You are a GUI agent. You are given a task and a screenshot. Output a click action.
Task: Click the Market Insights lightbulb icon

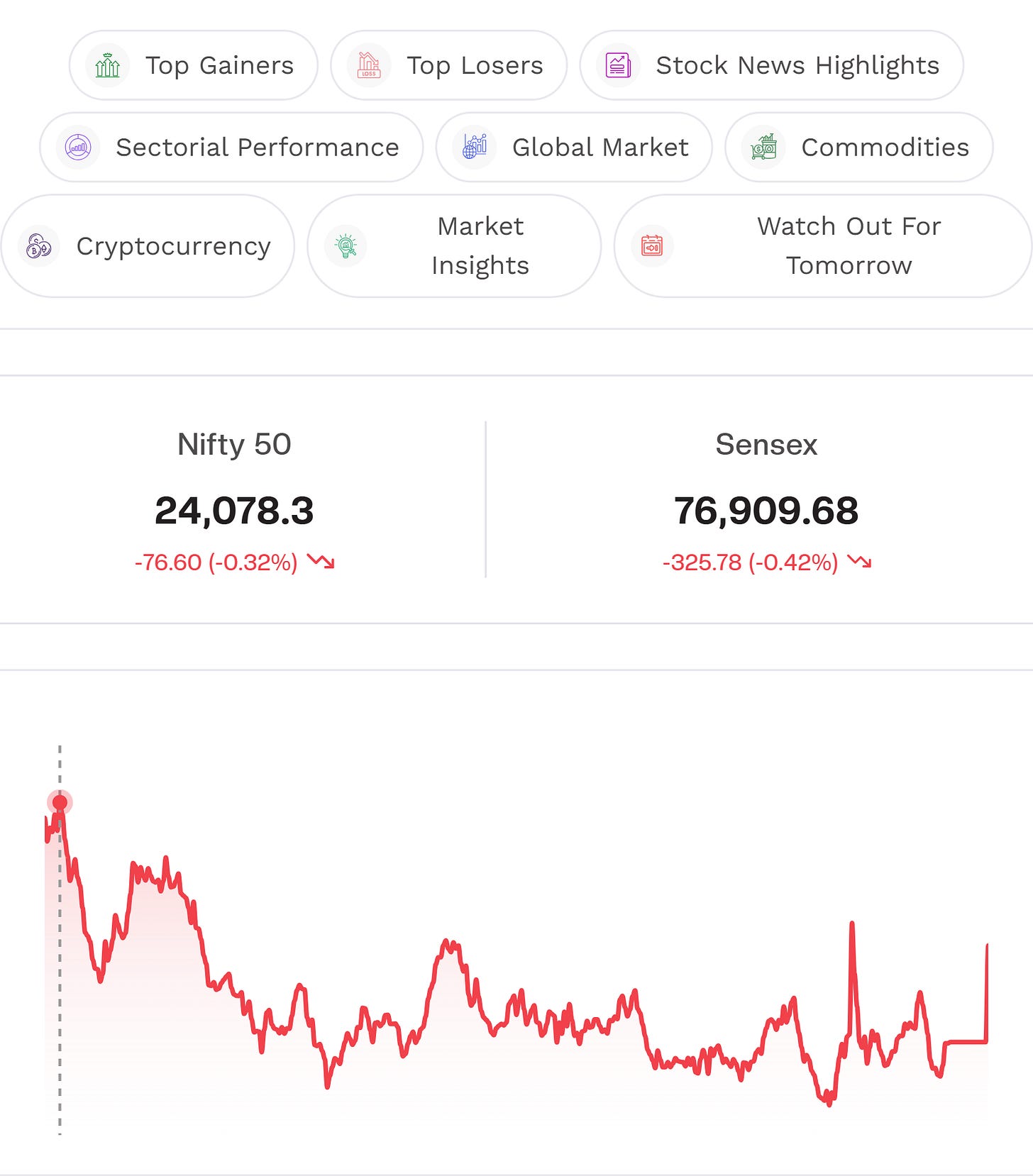pyautogui.click(x=346, y=246)
